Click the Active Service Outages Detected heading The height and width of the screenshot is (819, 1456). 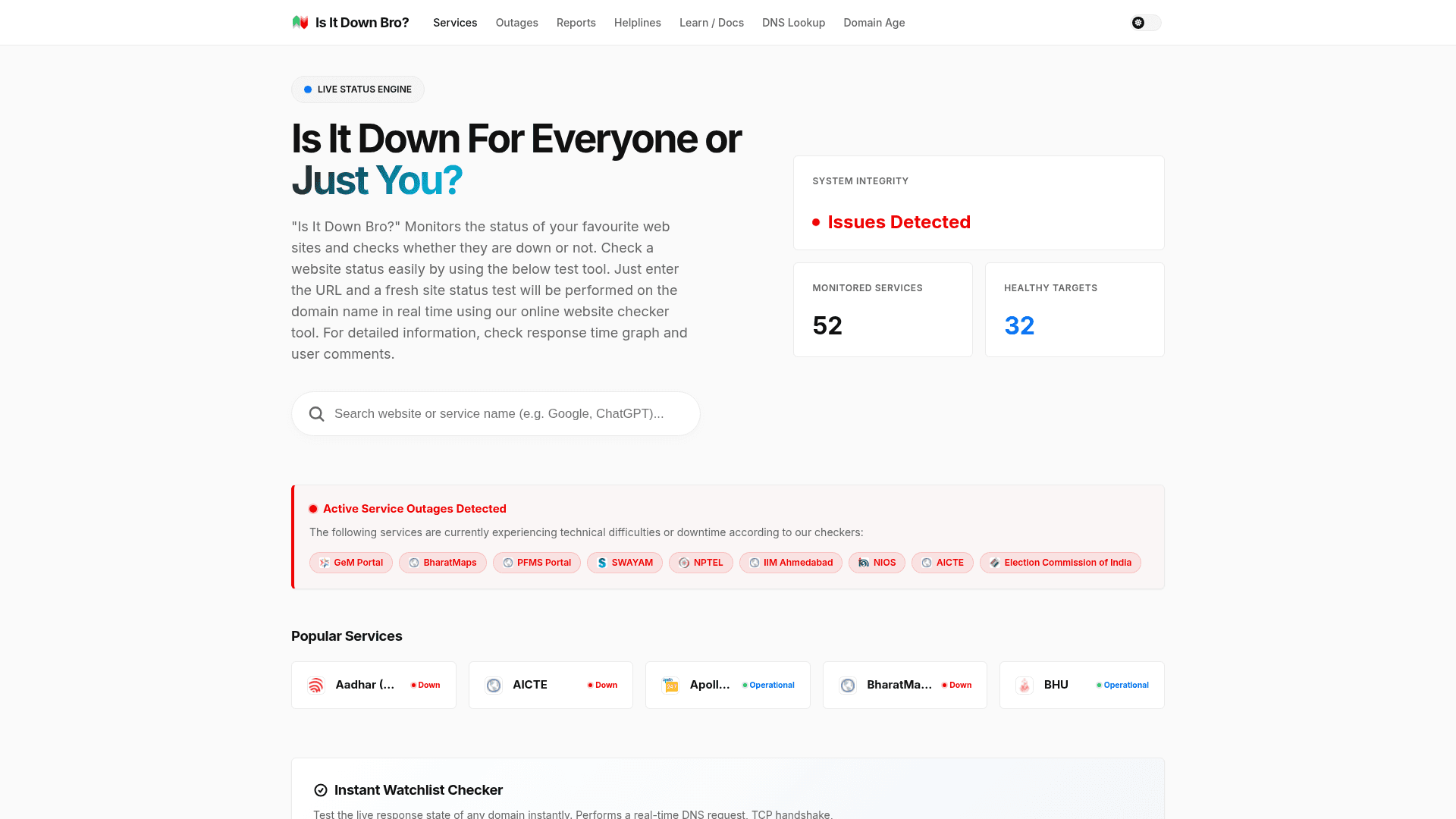pos(415,509)
